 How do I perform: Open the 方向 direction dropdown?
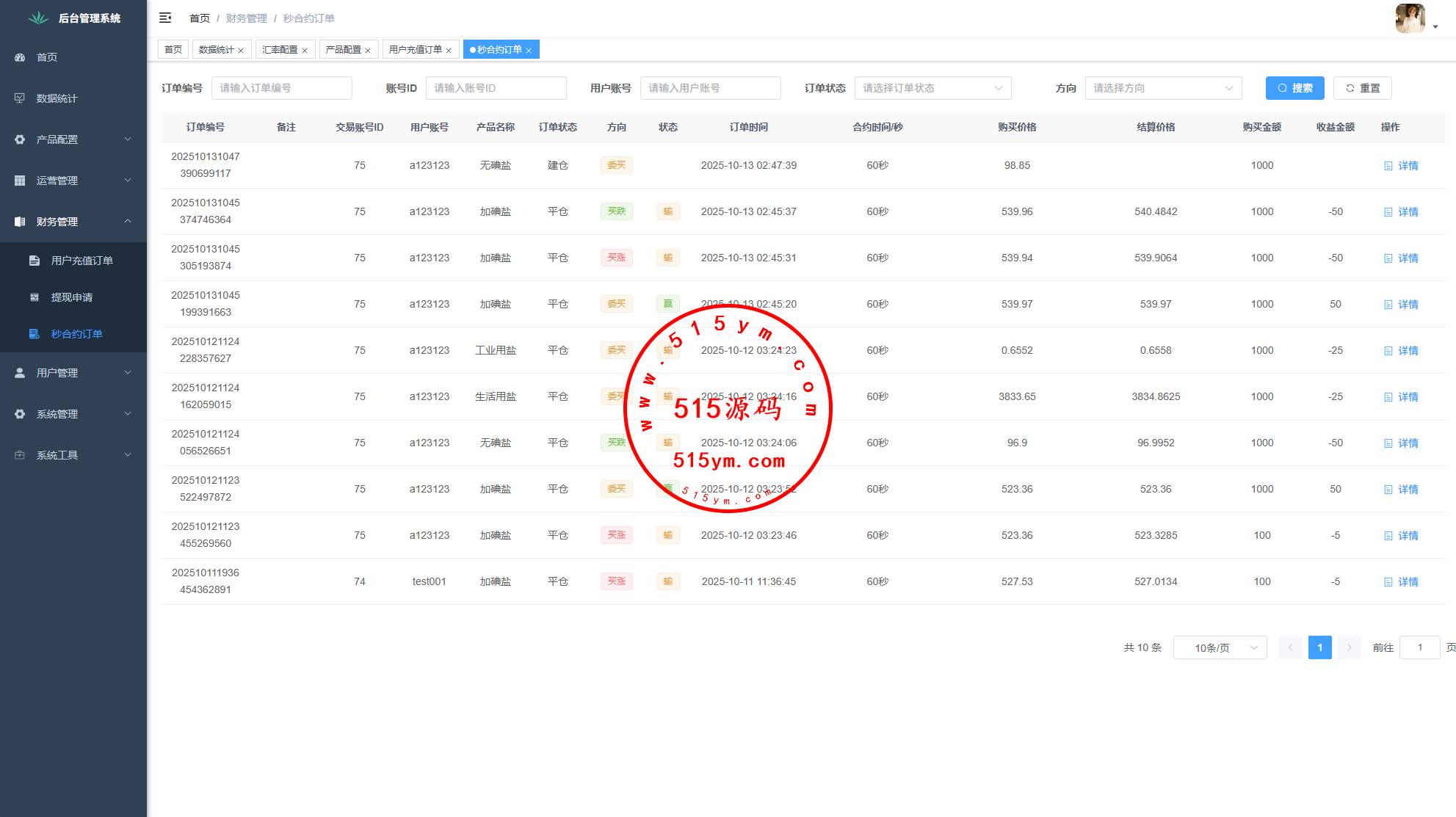point(1162,88)
